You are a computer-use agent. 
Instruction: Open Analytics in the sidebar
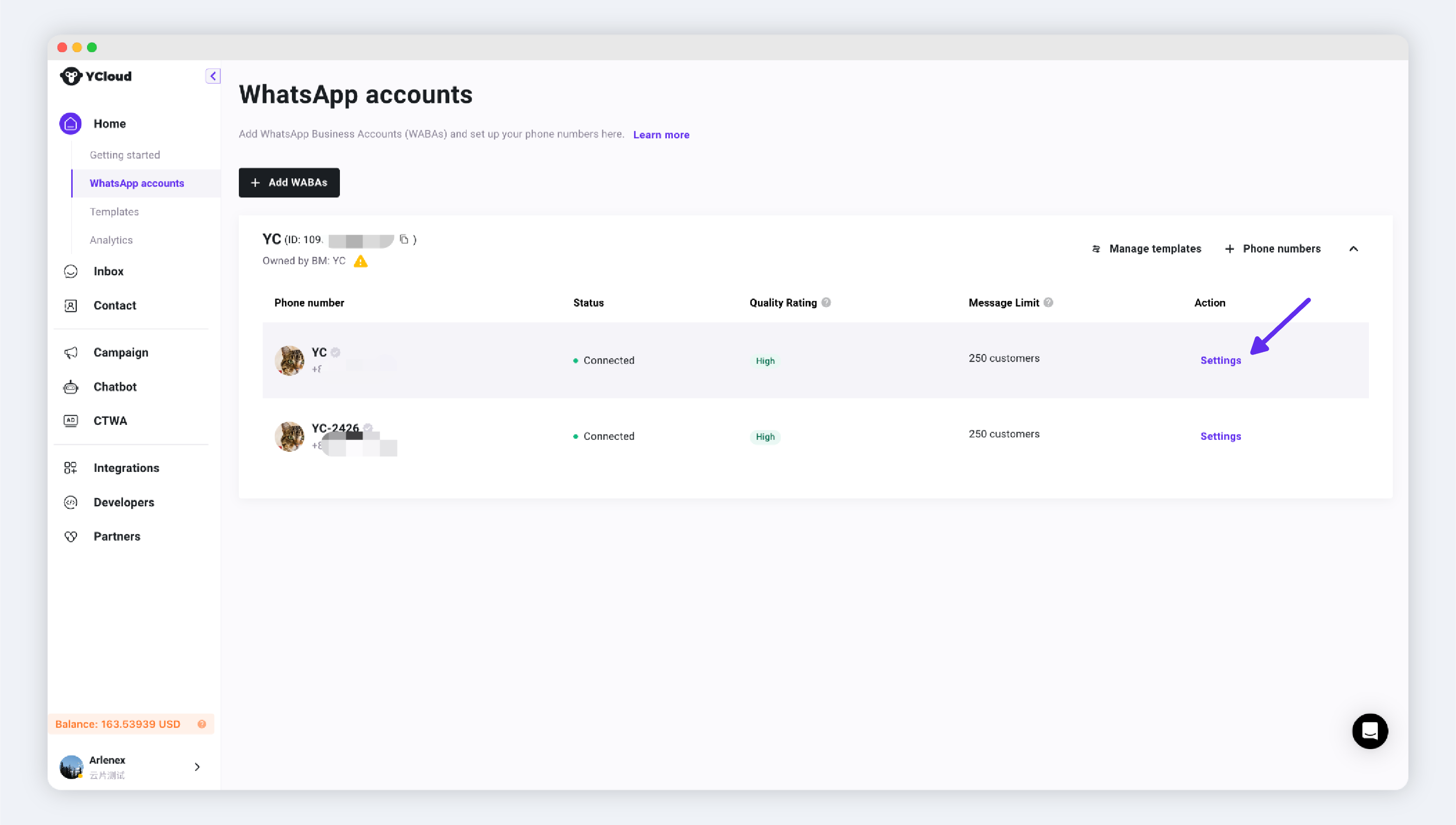(111, 240)
